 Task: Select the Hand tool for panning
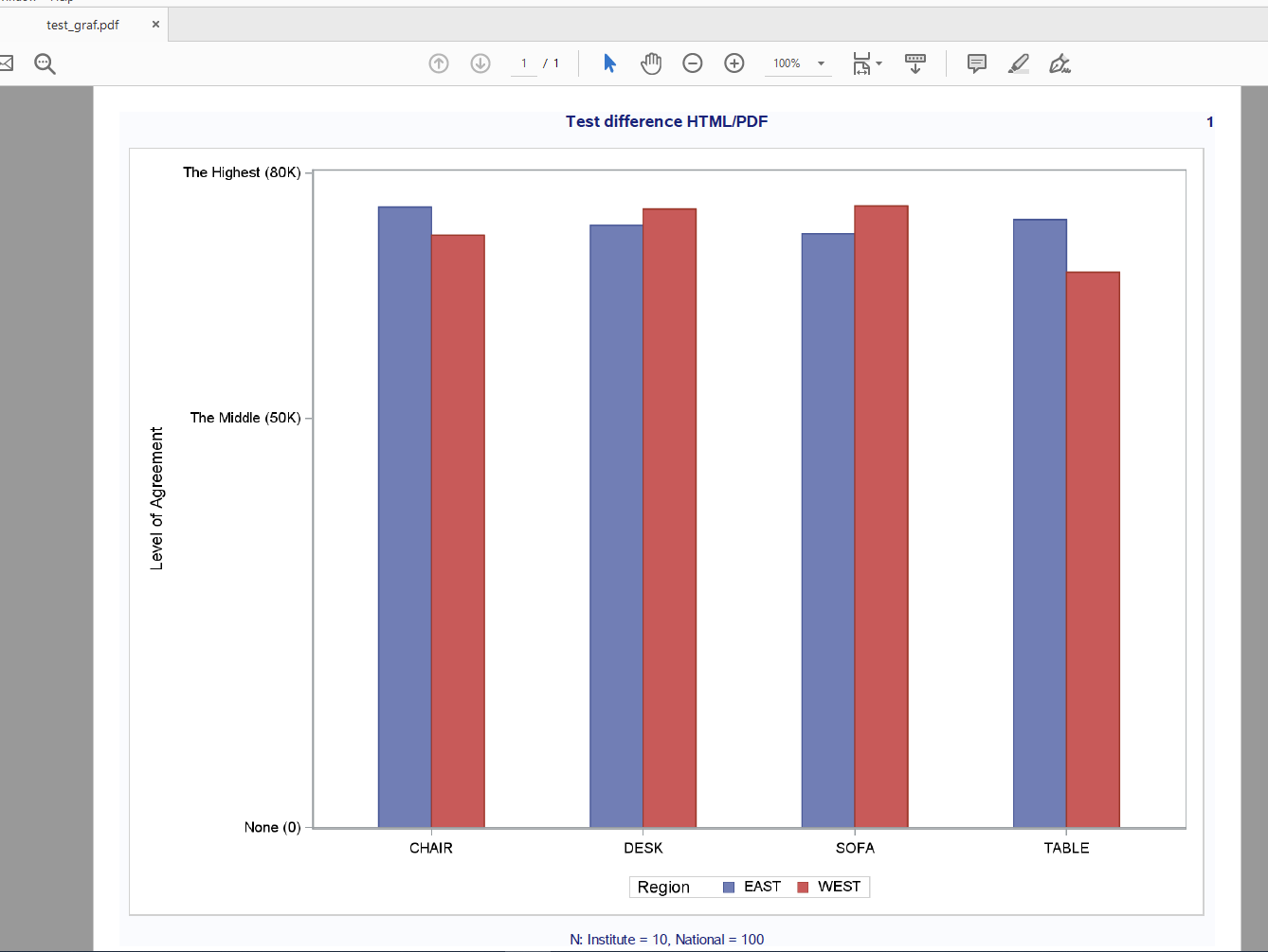651,63
